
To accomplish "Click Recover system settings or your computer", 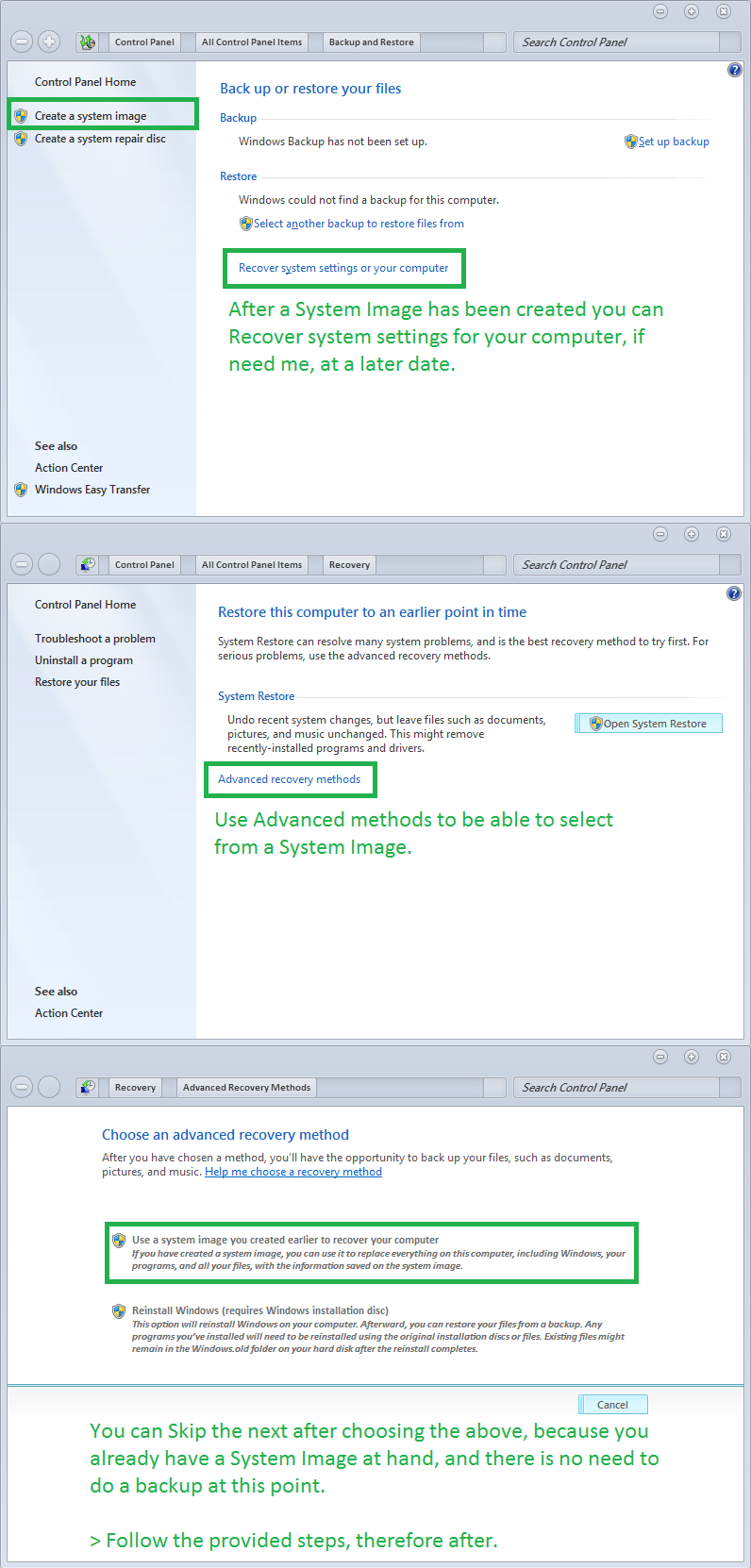I will pos(343,268).
